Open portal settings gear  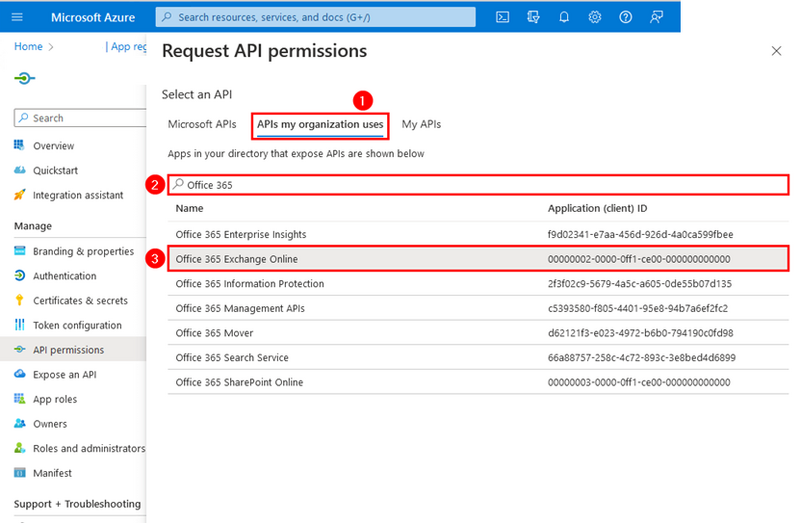594,17
